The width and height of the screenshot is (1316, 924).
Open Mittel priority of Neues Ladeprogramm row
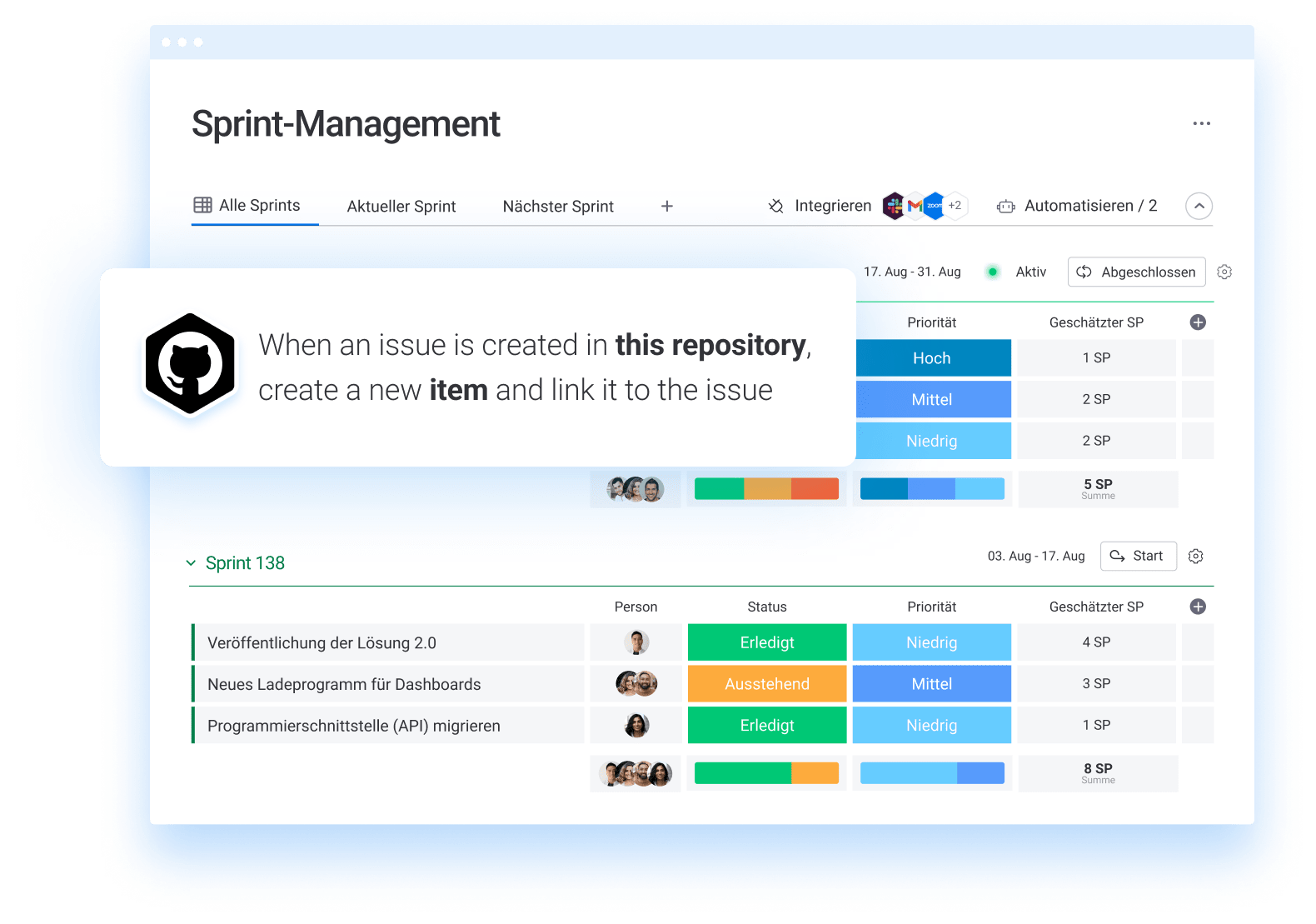point(932,684)
